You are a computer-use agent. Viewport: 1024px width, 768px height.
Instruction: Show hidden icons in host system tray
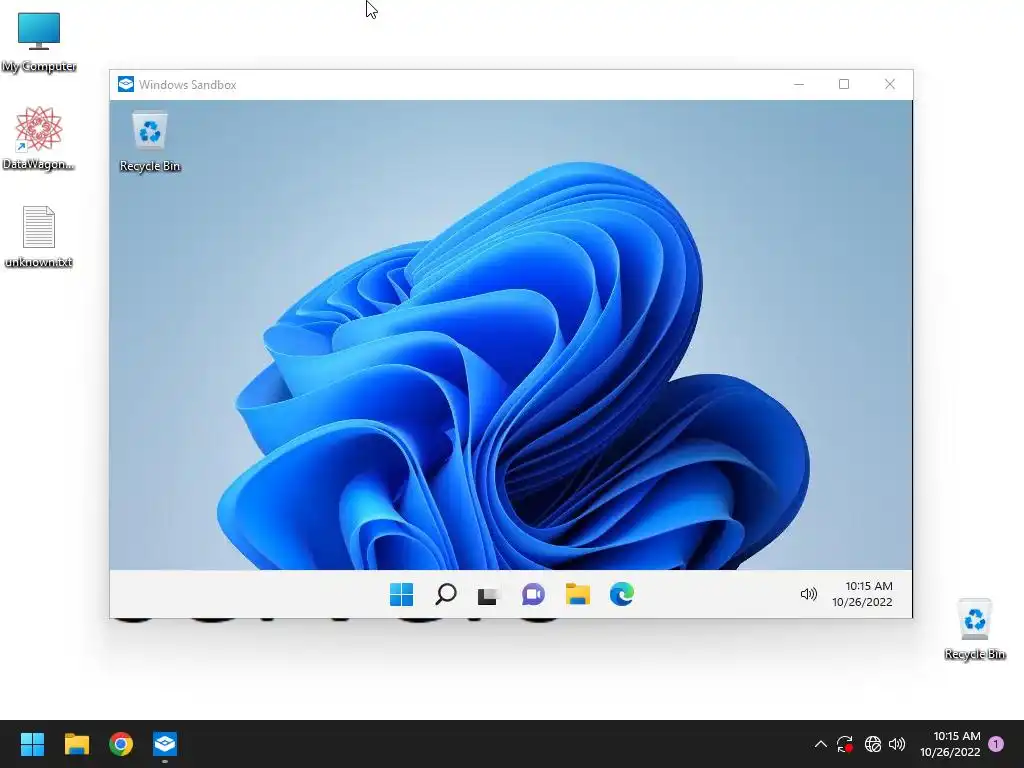[821, 744]
